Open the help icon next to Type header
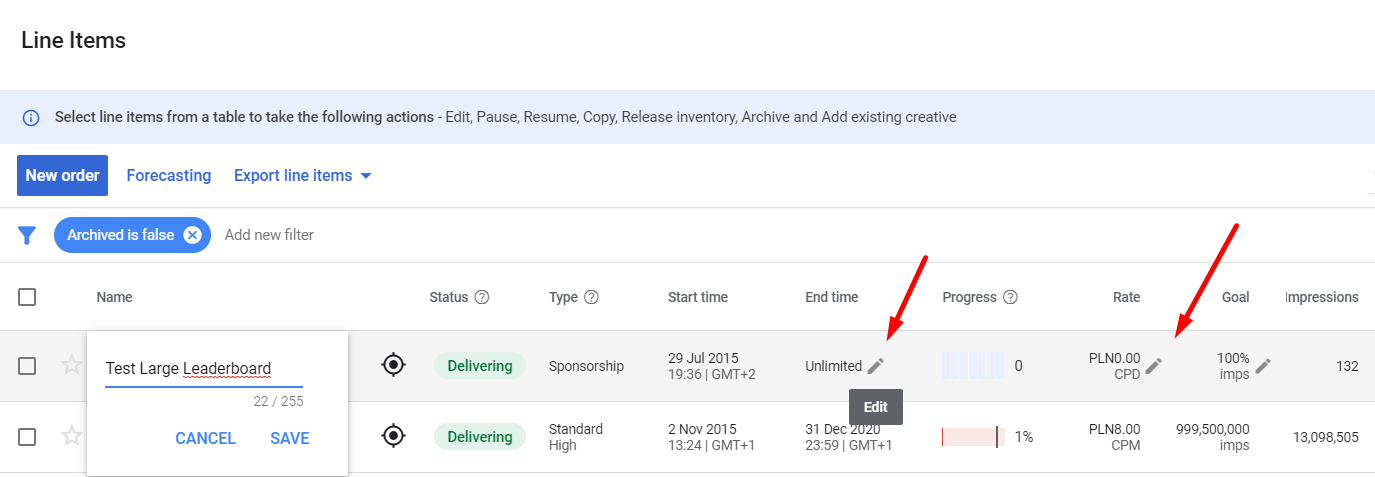Image resolution: width=1375 pixels, height=477 pixels. [x=591, y=297]
